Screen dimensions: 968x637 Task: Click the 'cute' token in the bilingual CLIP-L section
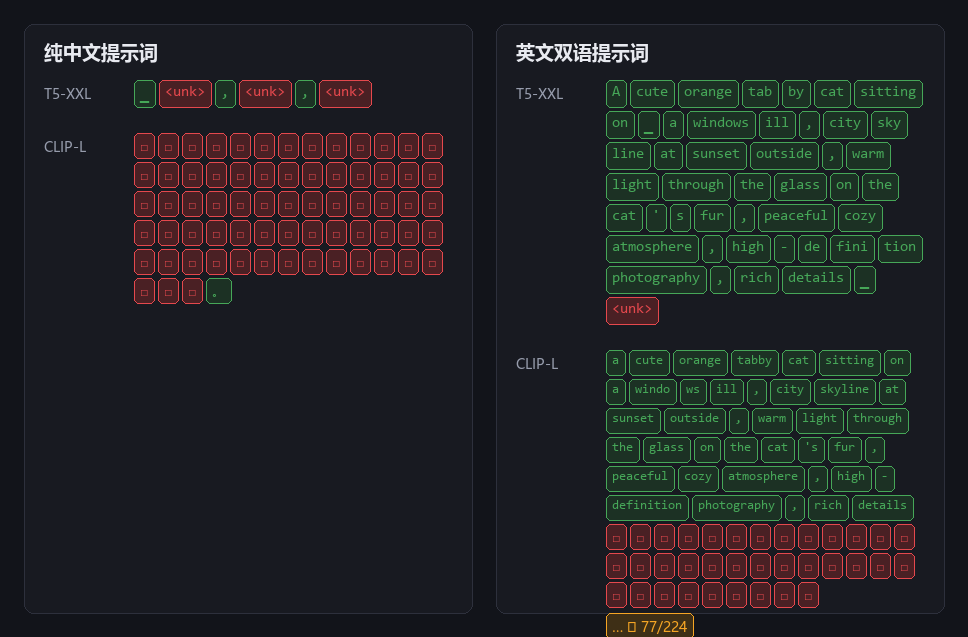tap(649, 362)
